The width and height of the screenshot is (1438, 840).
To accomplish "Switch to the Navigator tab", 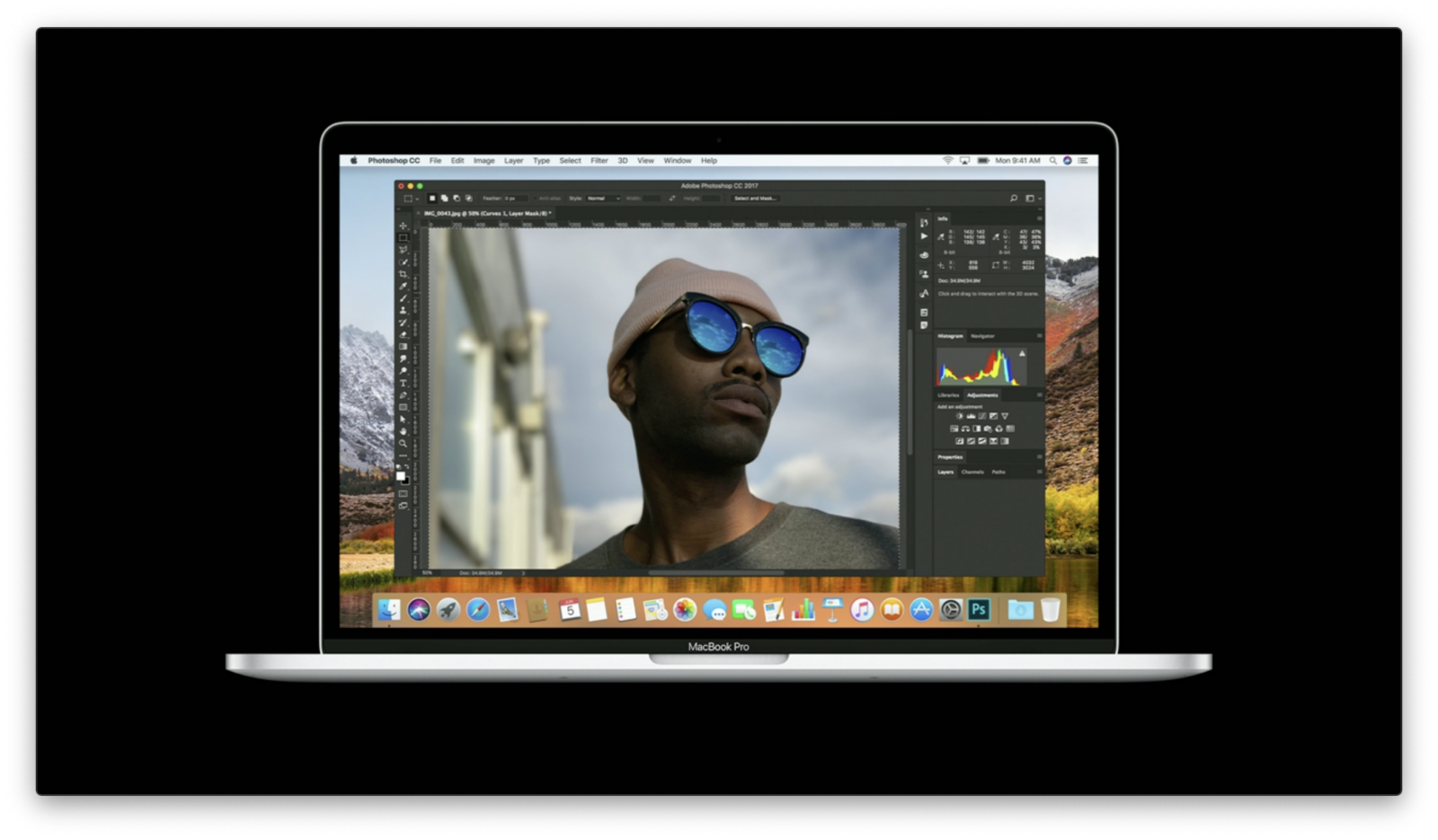I will tap(982, 336).
